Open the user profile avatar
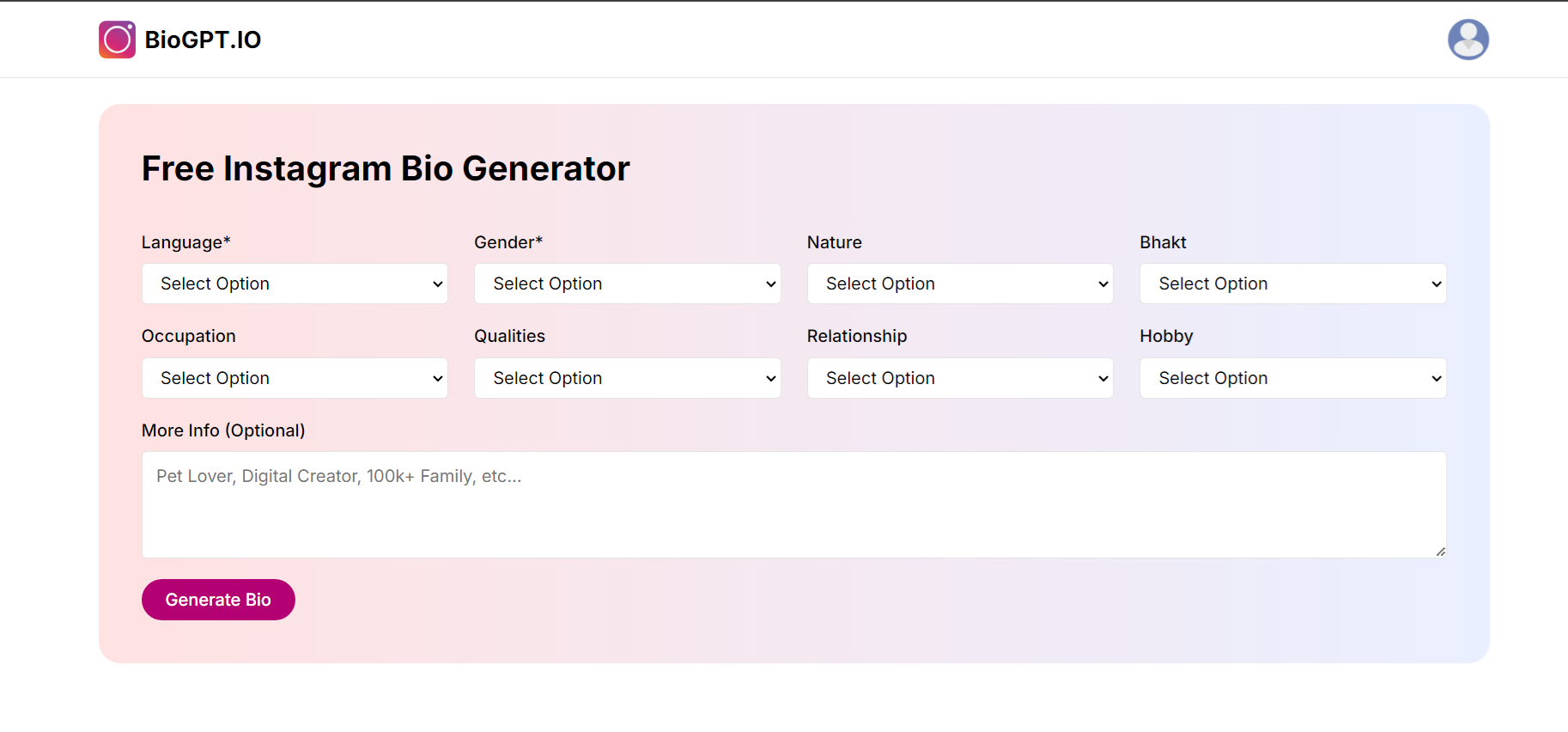Image resolution: width=1568 pixels, height=732 pixels. pyautogui.click(x=1468, y=40)
